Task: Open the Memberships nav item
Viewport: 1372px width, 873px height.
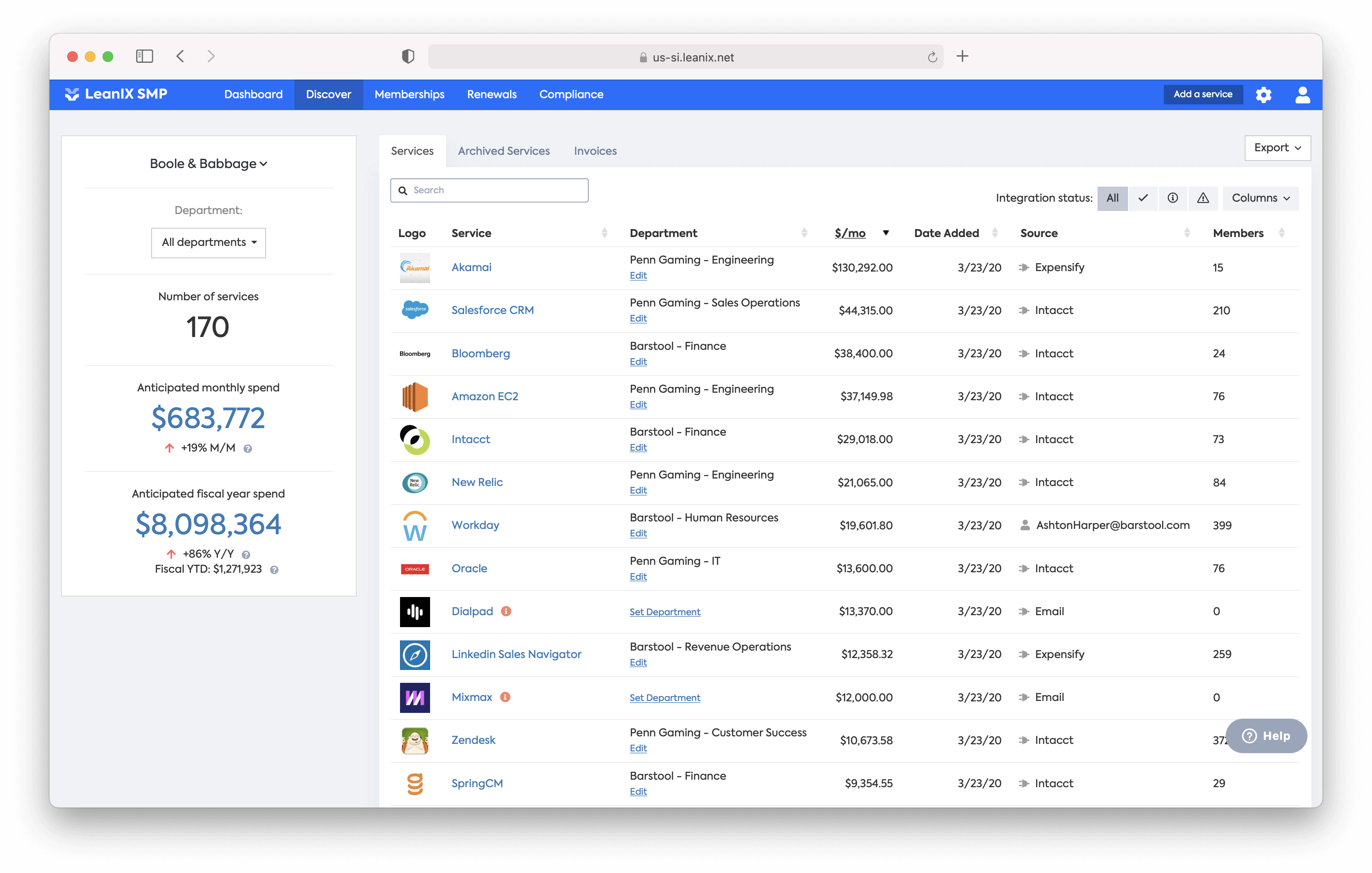Action: (x=409, y=94)
